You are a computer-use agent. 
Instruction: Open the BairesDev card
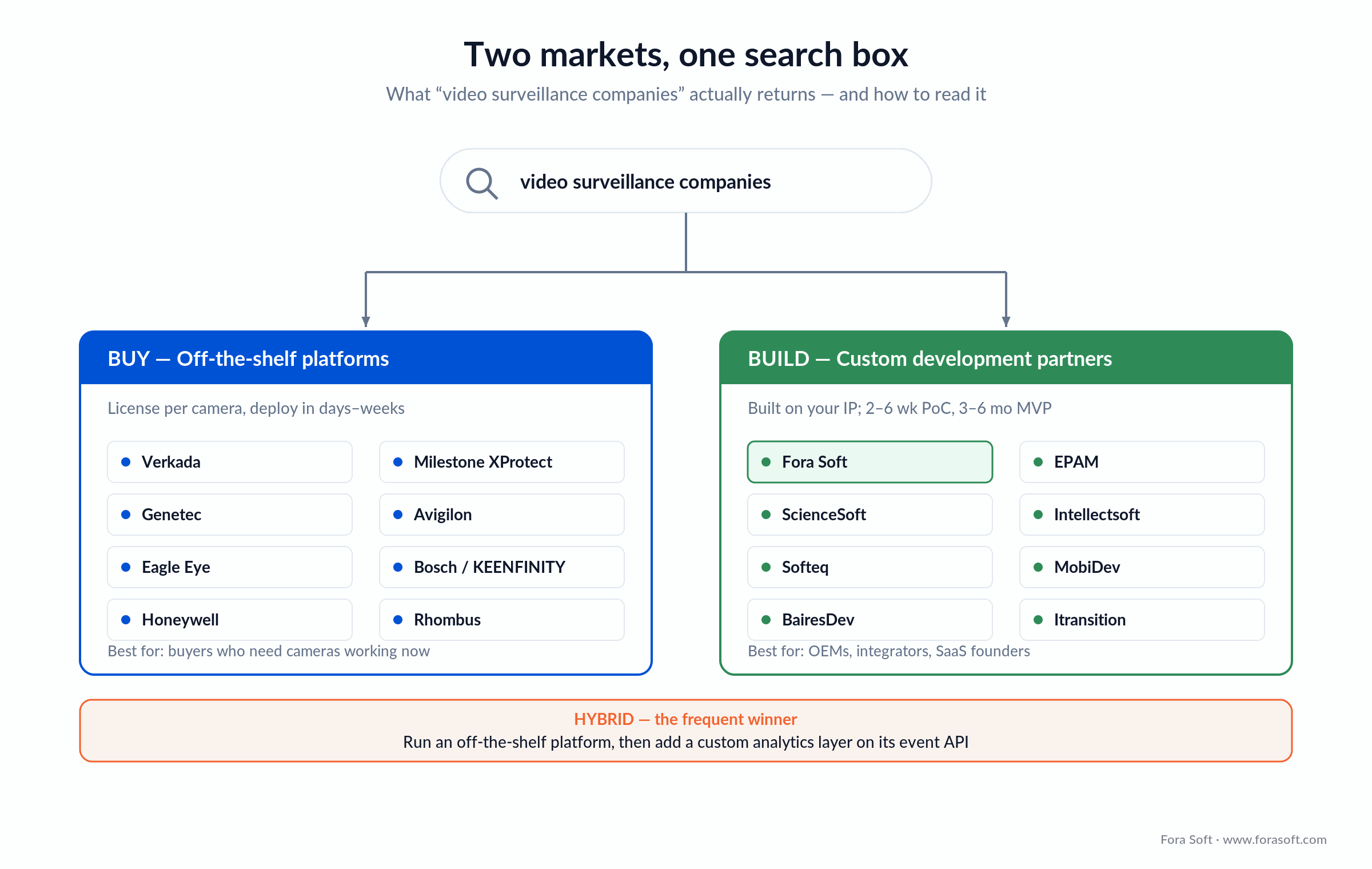pos(870,620)
